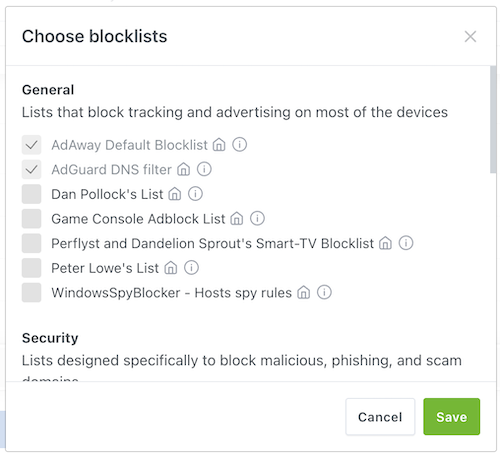Show info for WindowsSpyBlocker Hosts spy rules
The image size is (500, 458).
tap(324, 292)
